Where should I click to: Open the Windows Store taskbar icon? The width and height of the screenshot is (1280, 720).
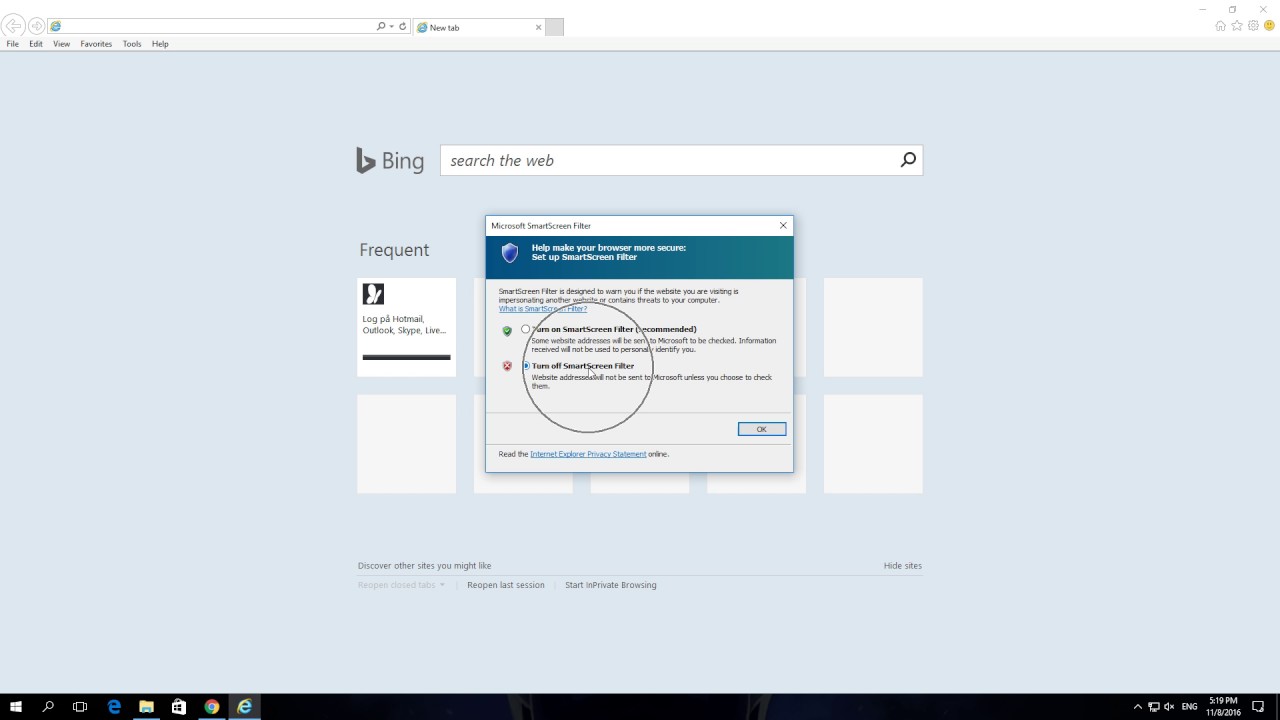[x=179, y=707]
